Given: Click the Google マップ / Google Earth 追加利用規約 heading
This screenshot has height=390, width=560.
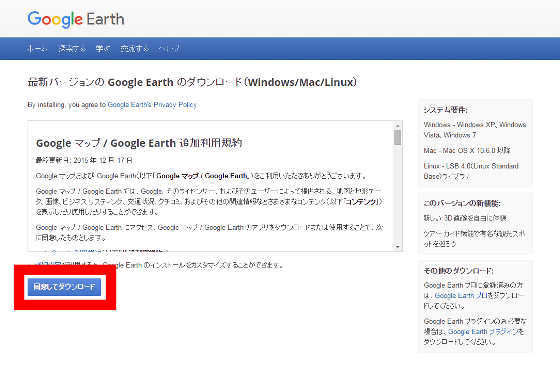Looking at the screenshot, I should pos(139,143).
